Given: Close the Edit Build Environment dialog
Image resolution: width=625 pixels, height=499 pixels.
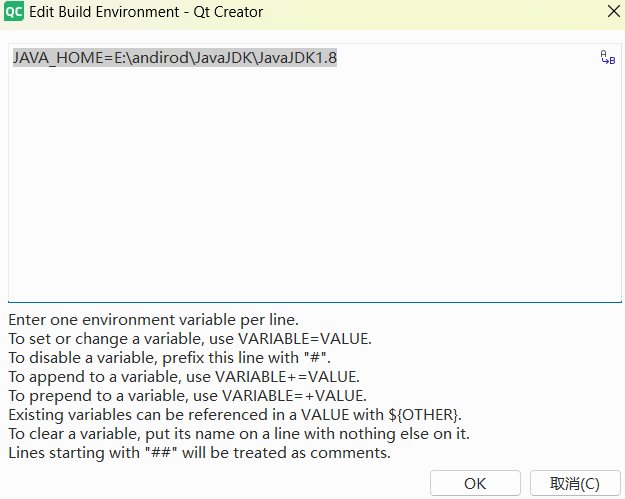Looking at the screenshot, I should coord(614,11).
